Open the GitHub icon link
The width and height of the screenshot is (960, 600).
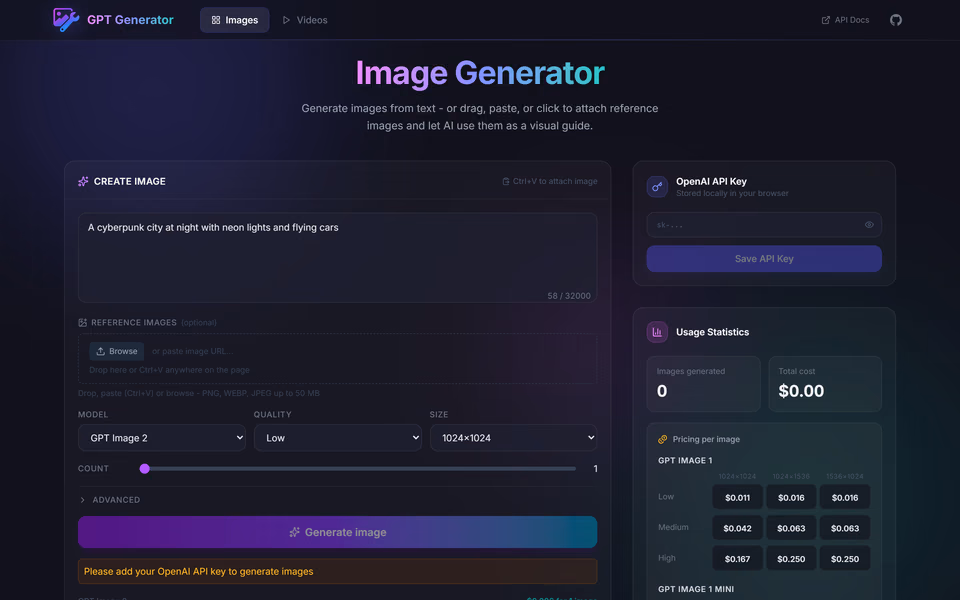click(x=896, y=20)
